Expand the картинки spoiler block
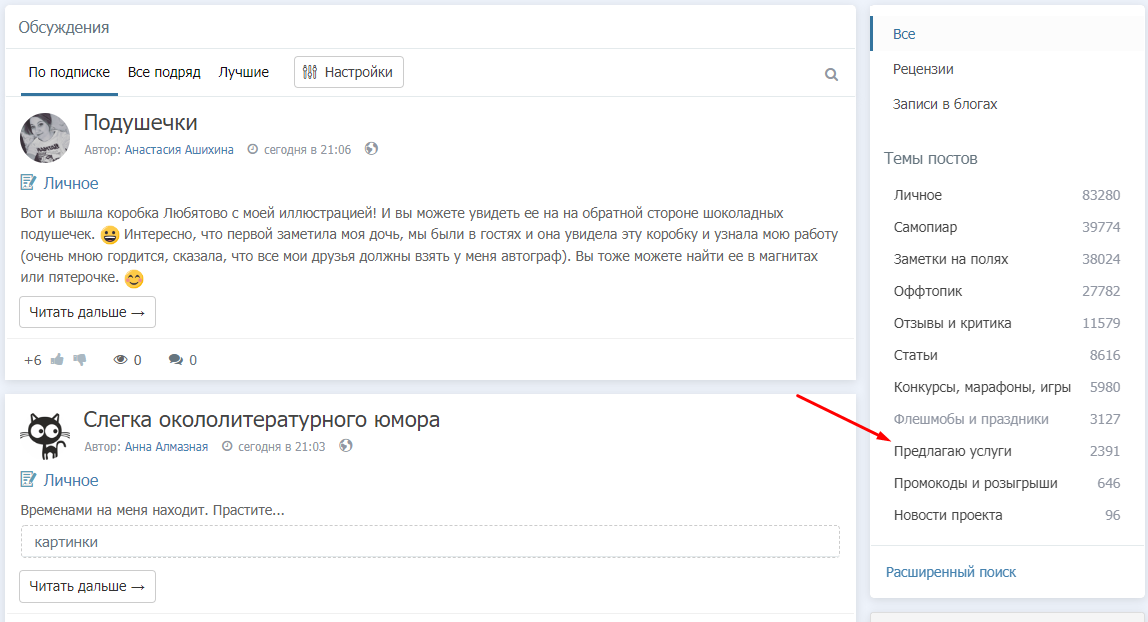This screenshot has width=1148, height=622. coord(430,542)
